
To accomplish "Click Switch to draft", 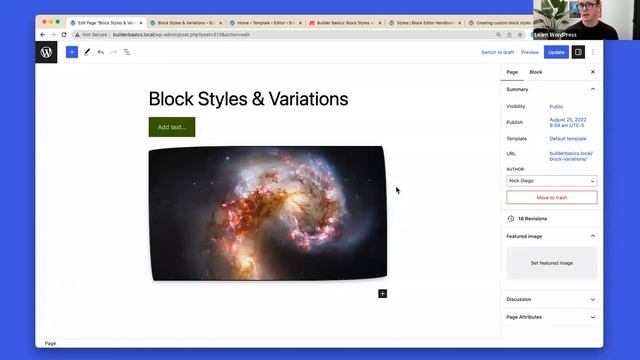I will 497,52.
